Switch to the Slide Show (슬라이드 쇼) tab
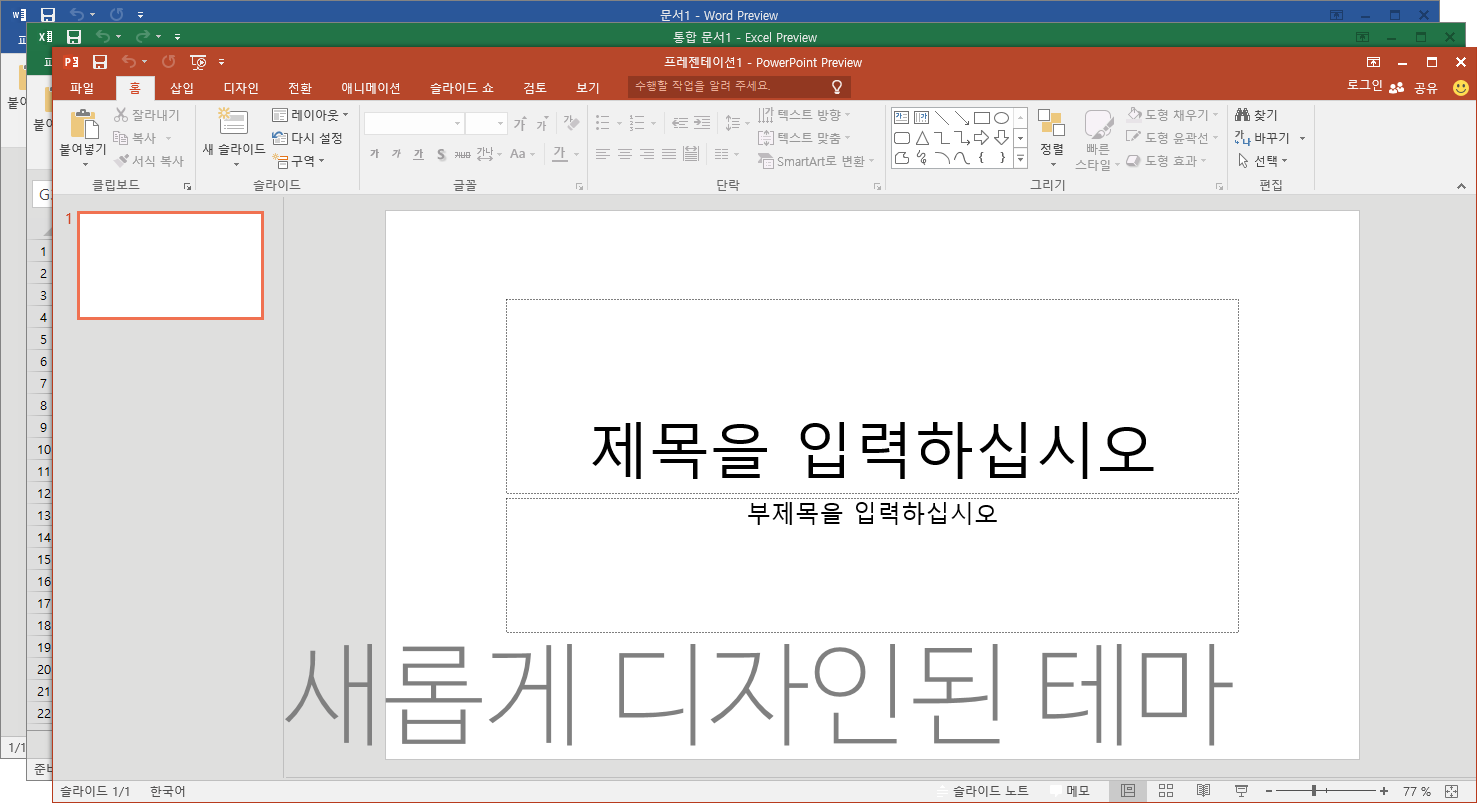 [x=462, y=88]
